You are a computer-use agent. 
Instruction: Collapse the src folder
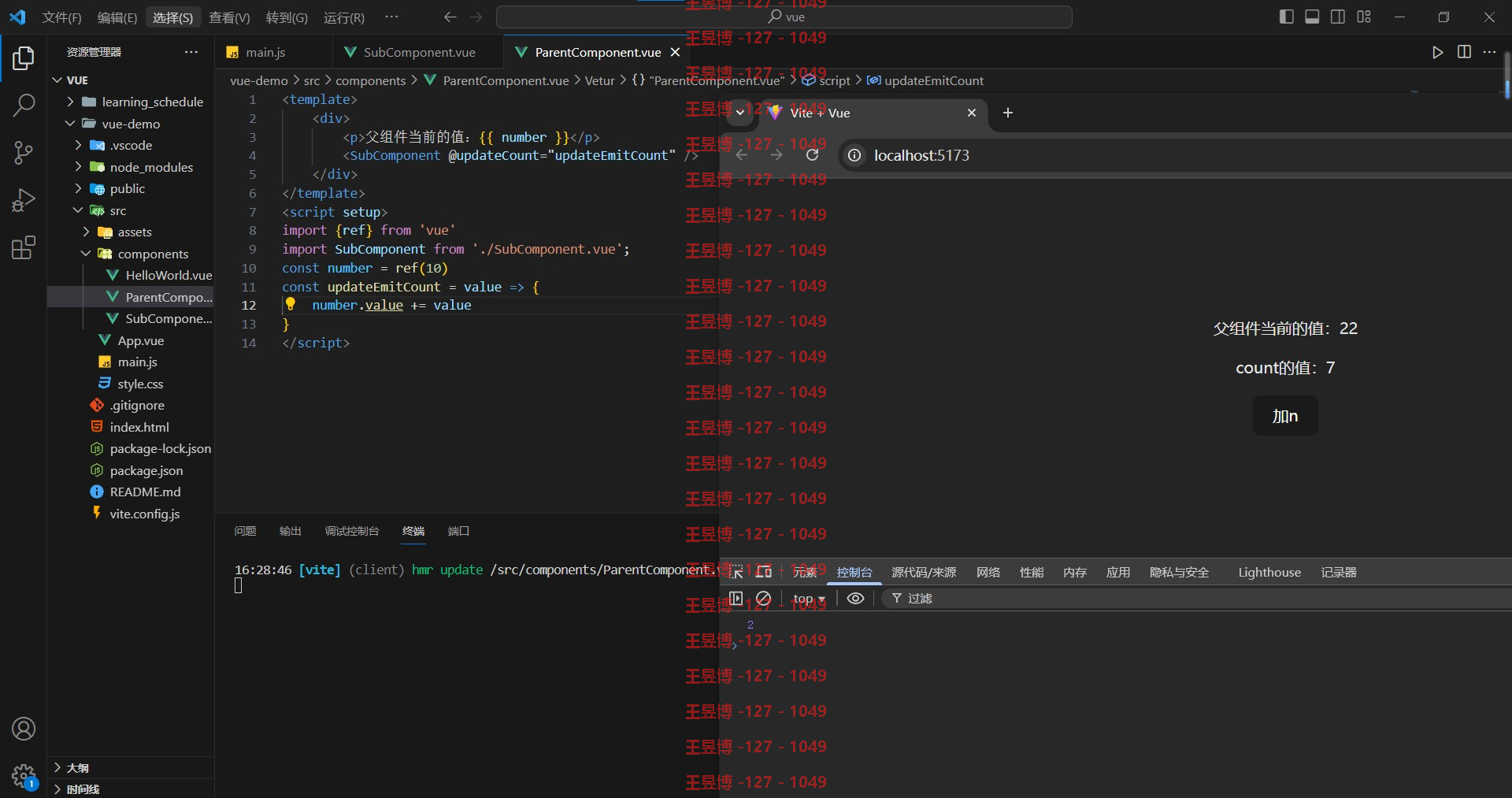click(x=78, y=210)
